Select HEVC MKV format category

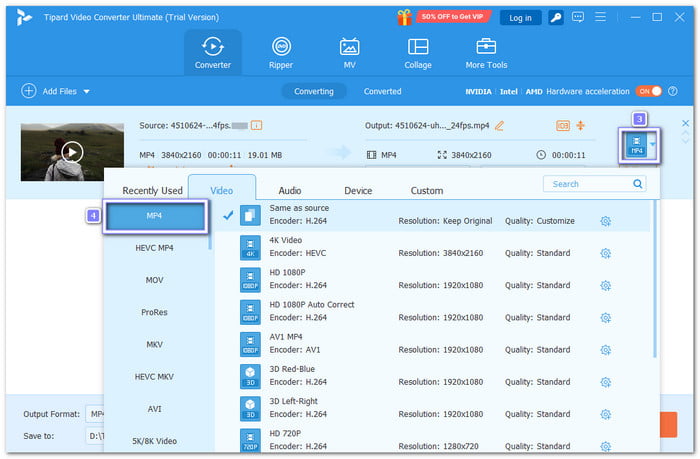tap(154, 376)
